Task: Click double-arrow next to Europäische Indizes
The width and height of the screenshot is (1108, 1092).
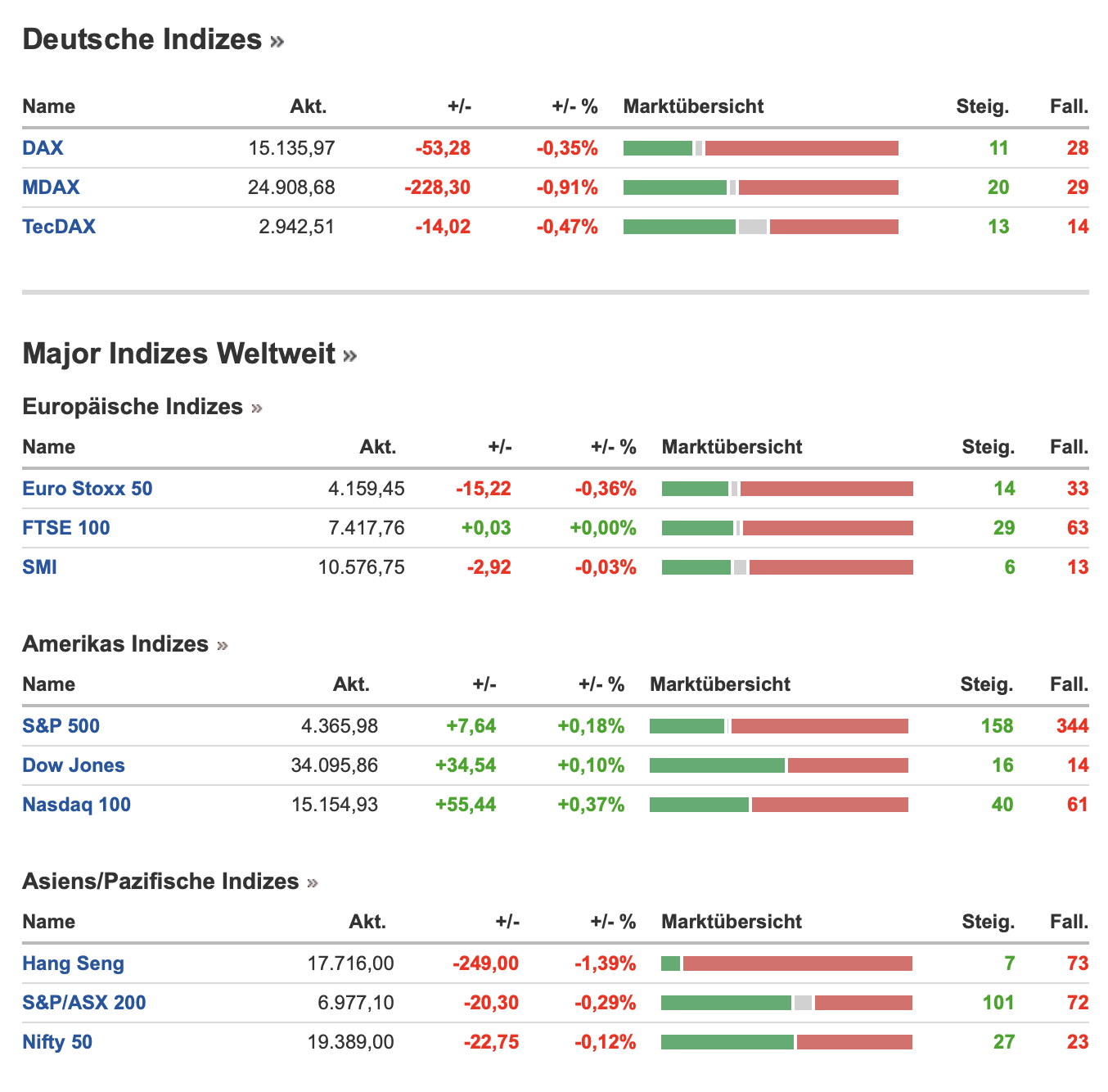Action: pyautogui.click(x=257, y=408)
